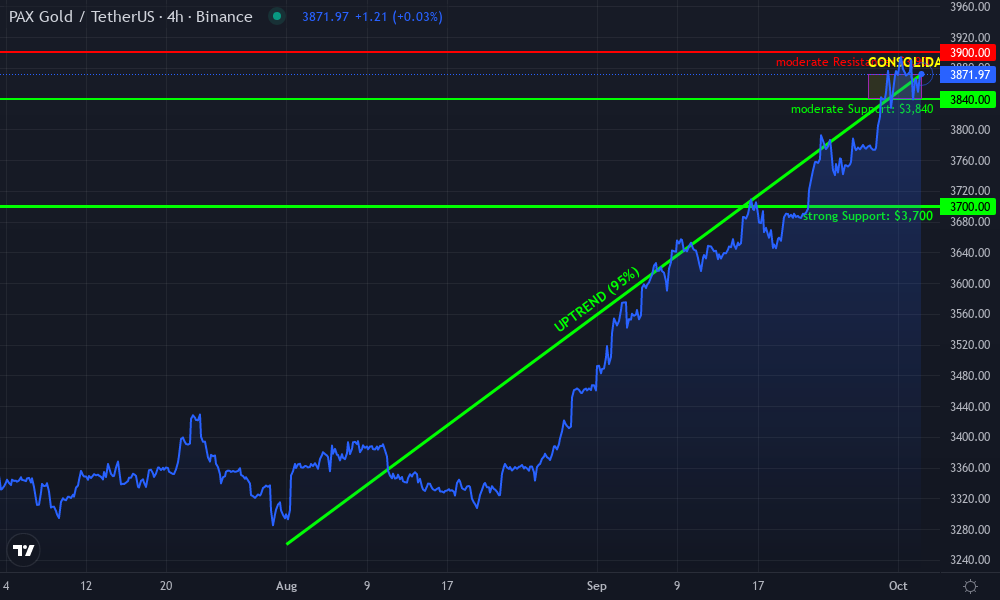
Task: Select the blue 3871.97 current price label
Action: (969, 75)
